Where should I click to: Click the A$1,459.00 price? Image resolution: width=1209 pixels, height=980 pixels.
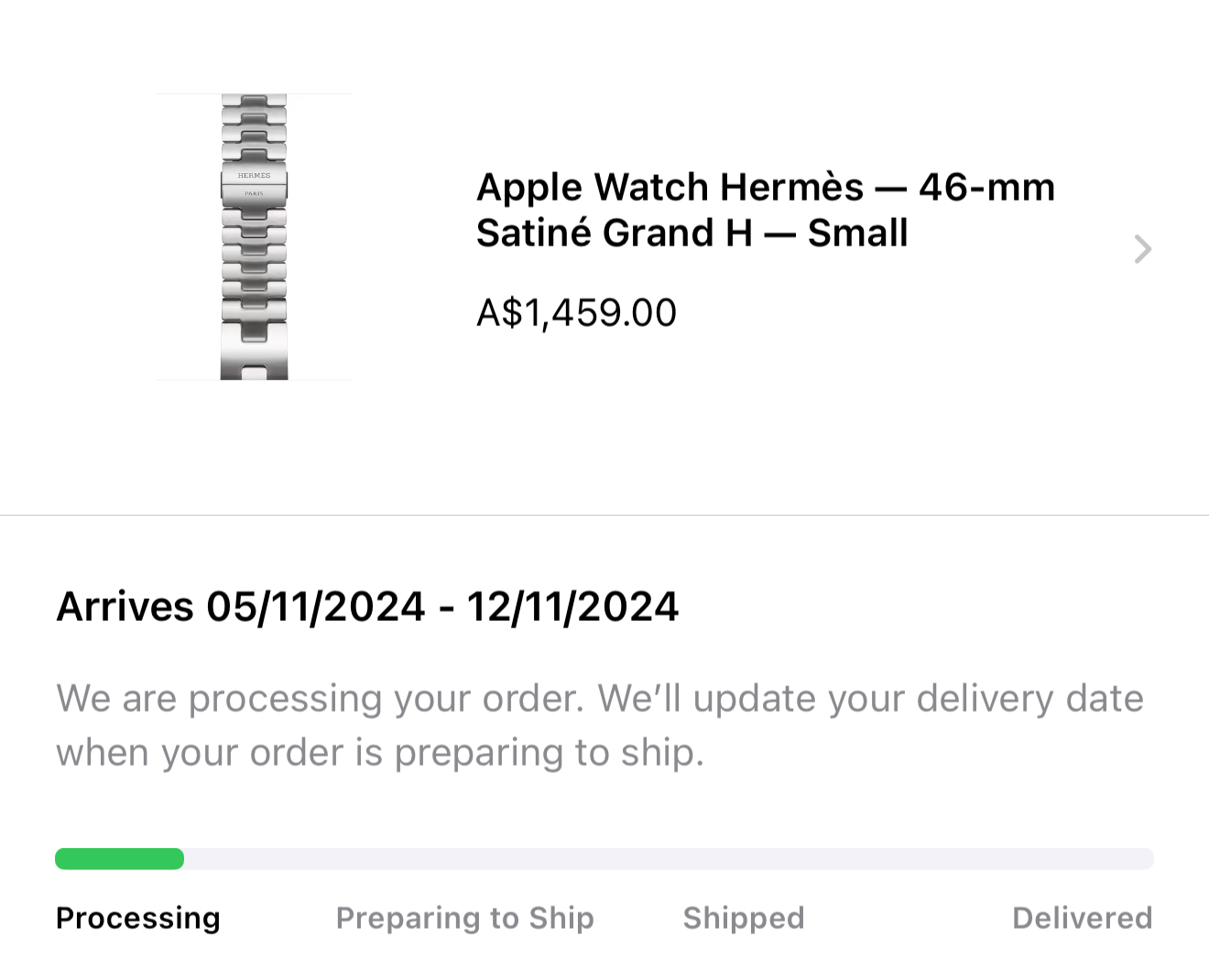[x=576, y=313]
